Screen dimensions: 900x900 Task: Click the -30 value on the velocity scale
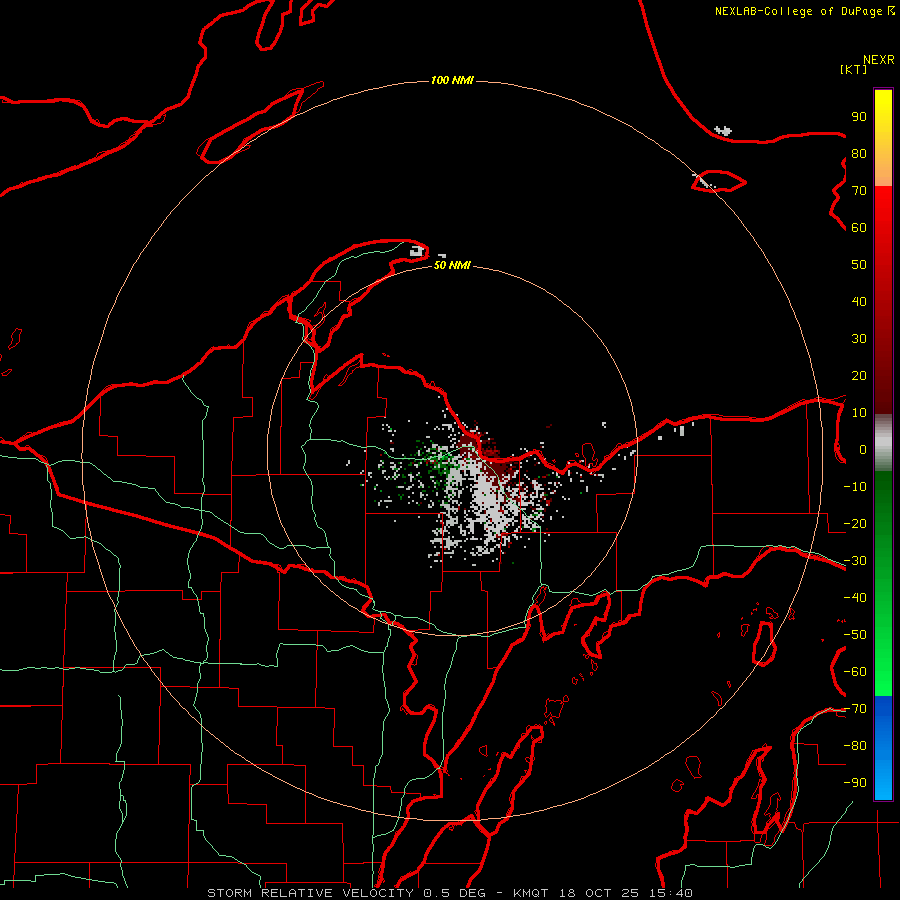click(x=855, y=561)
